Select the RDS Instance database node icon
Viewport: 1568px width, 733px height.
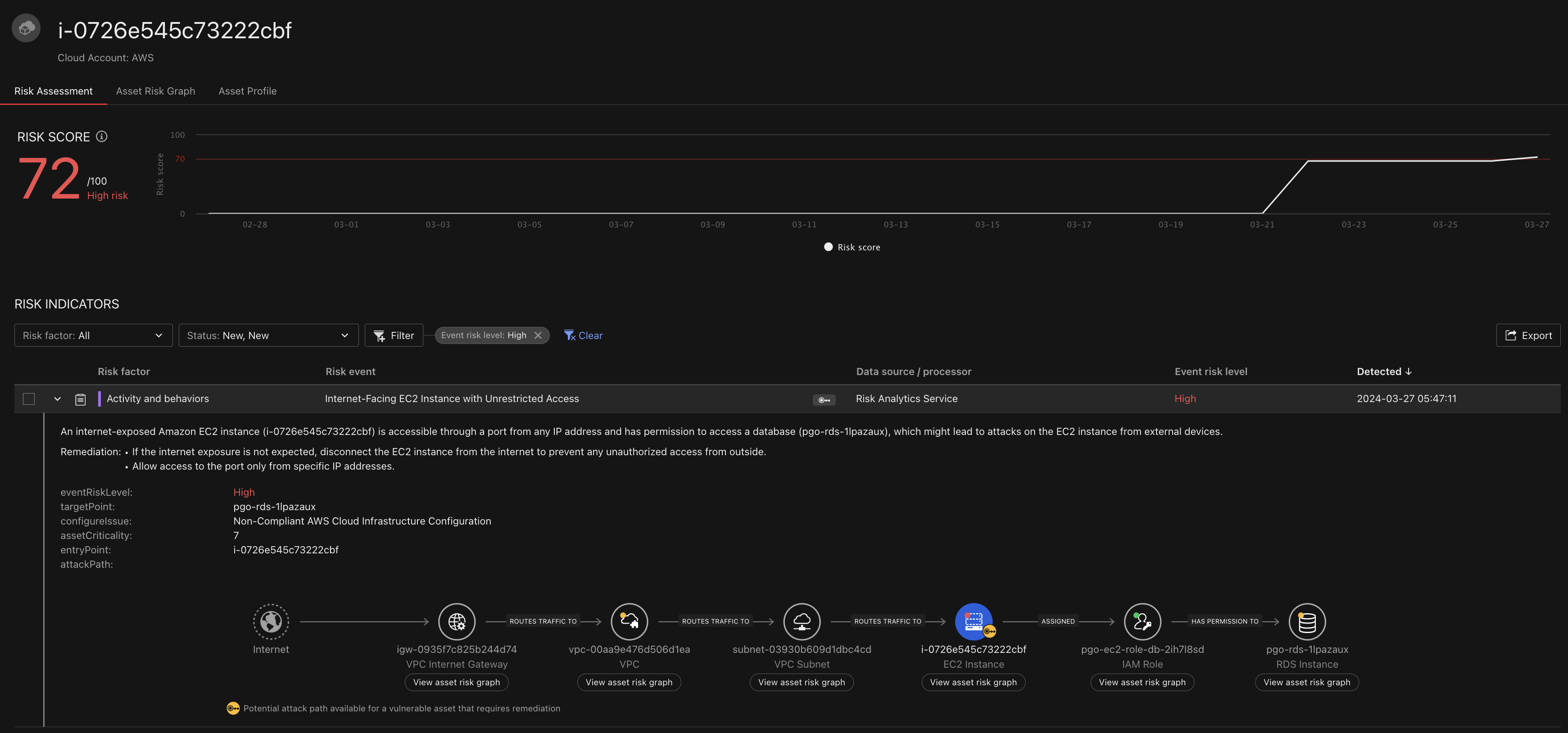(1307, 622)
